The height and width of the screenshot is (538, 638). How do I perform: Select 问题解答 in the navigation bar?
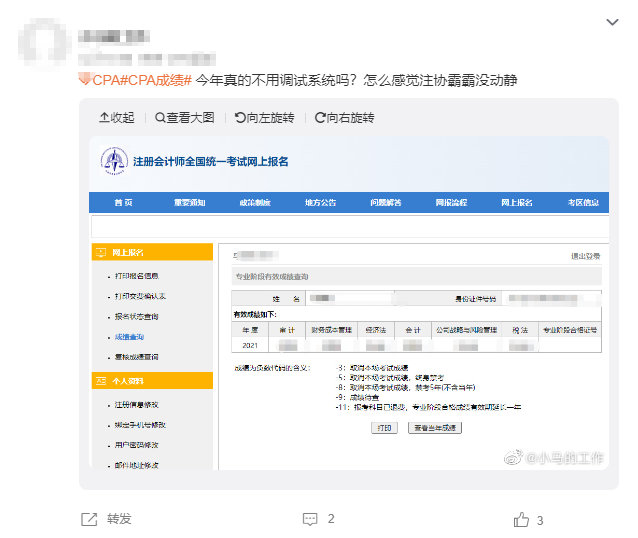pyautogui.click(x=386, y=202)
